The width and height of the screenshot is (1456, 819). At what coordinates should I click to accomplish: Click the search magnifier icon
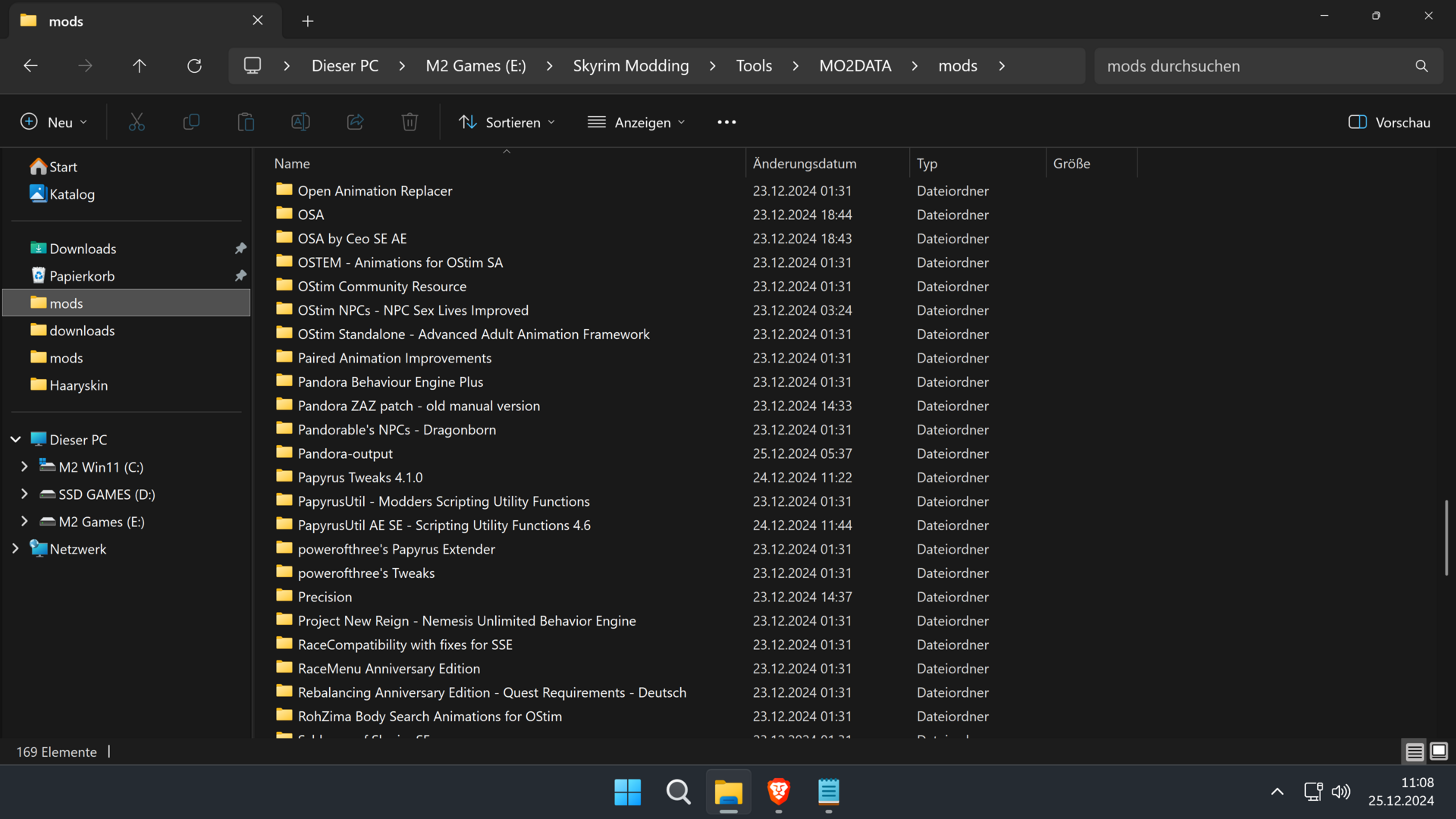point(1422,66)
